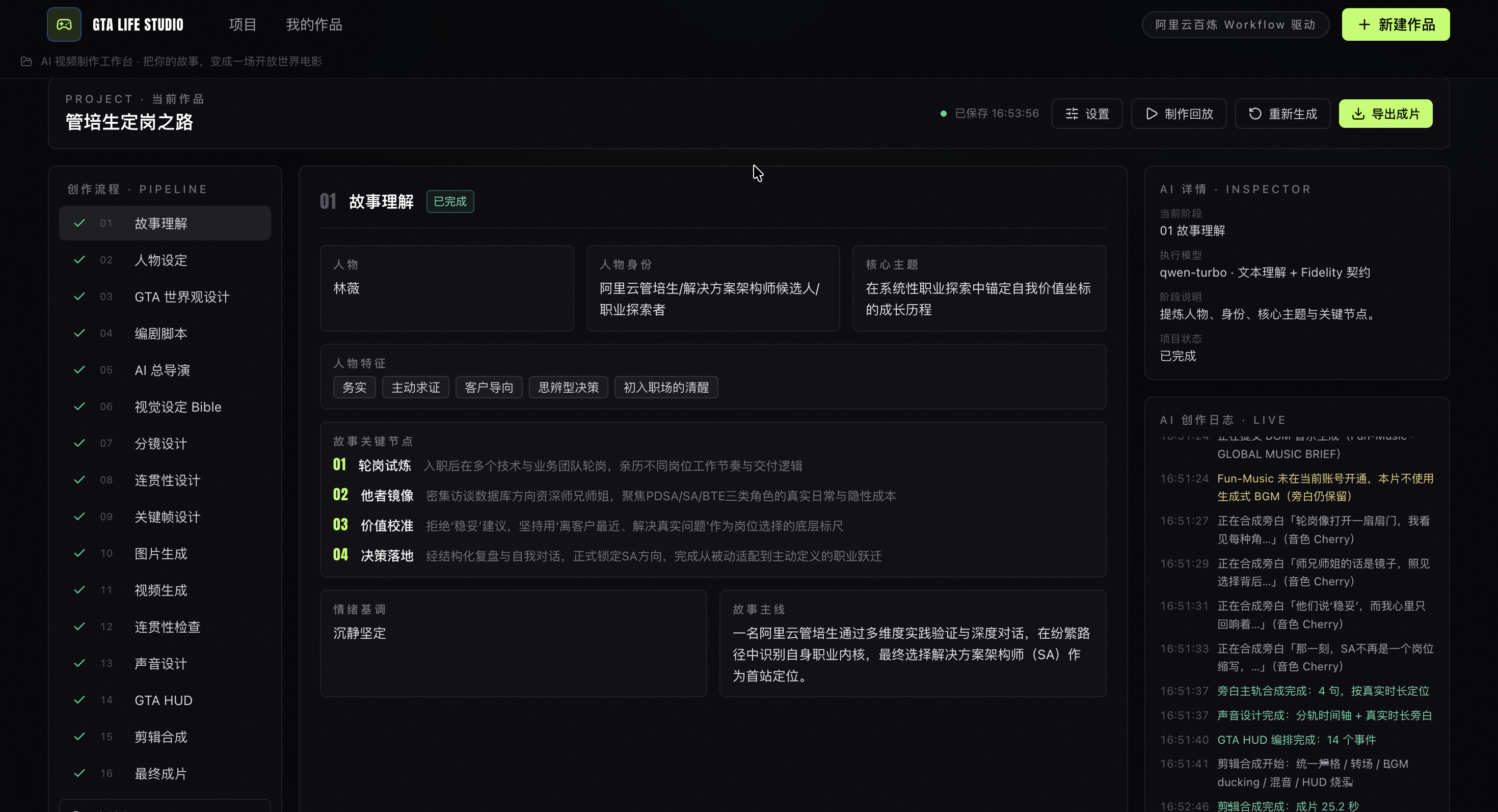
Task: Click the sliders icon beside 设置
Action: pyautogui.click(x=1072, y=113)
